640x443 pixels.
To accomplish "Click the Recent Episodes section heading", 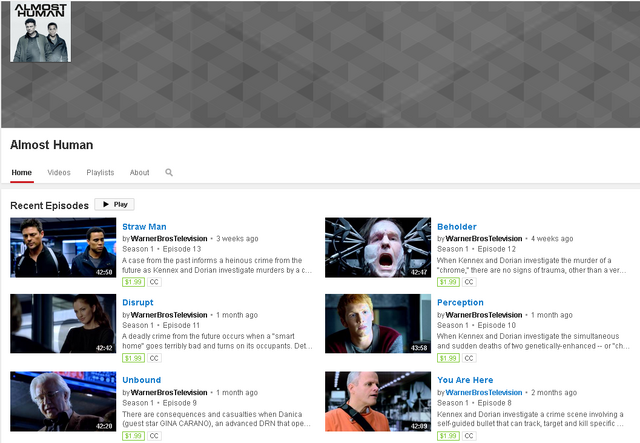I will (49, 205).
